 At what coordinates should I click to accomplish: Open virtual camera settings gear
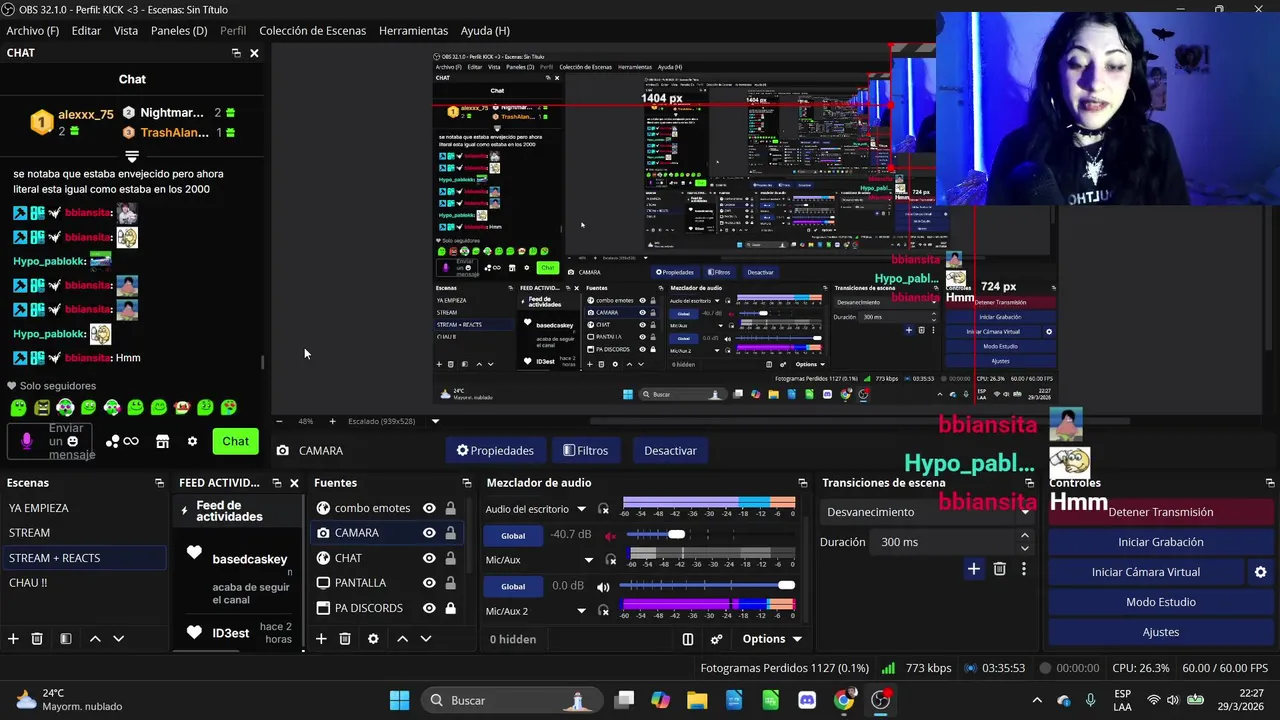click(1260, 572)
